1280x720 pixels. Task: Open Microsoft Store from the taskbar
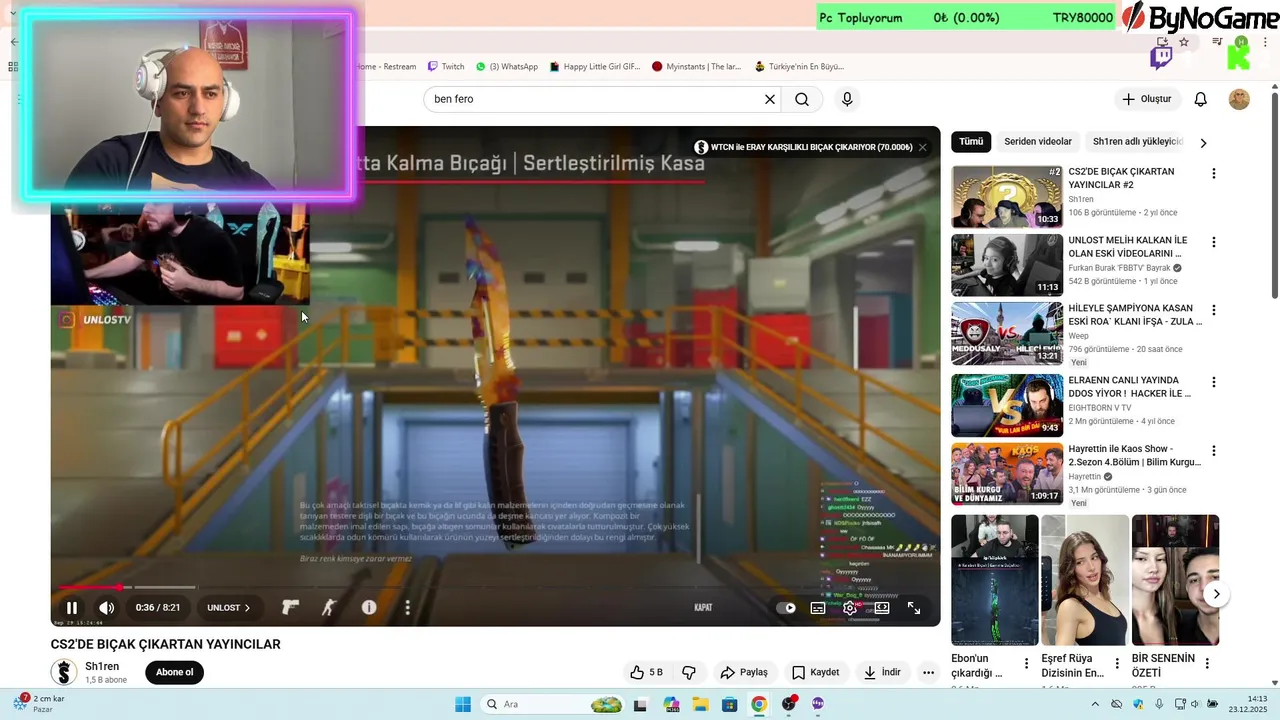[729, 704]
